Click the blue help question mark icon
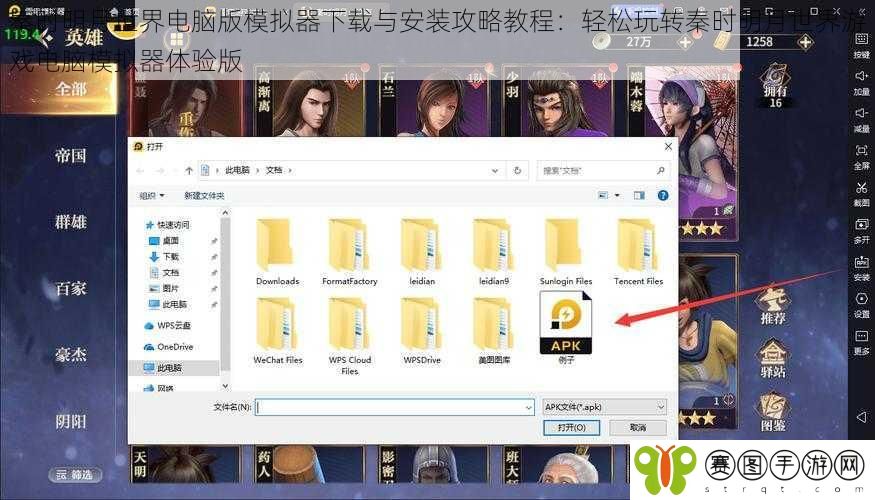Screen dimensions: 875x500 pos(663,195)
